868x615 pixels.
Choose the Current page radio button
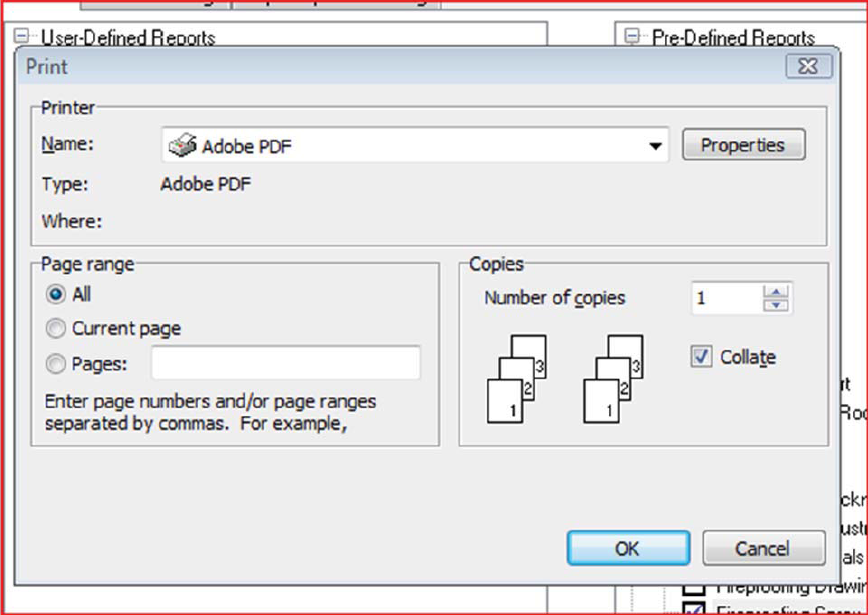(x=56, y=328)
